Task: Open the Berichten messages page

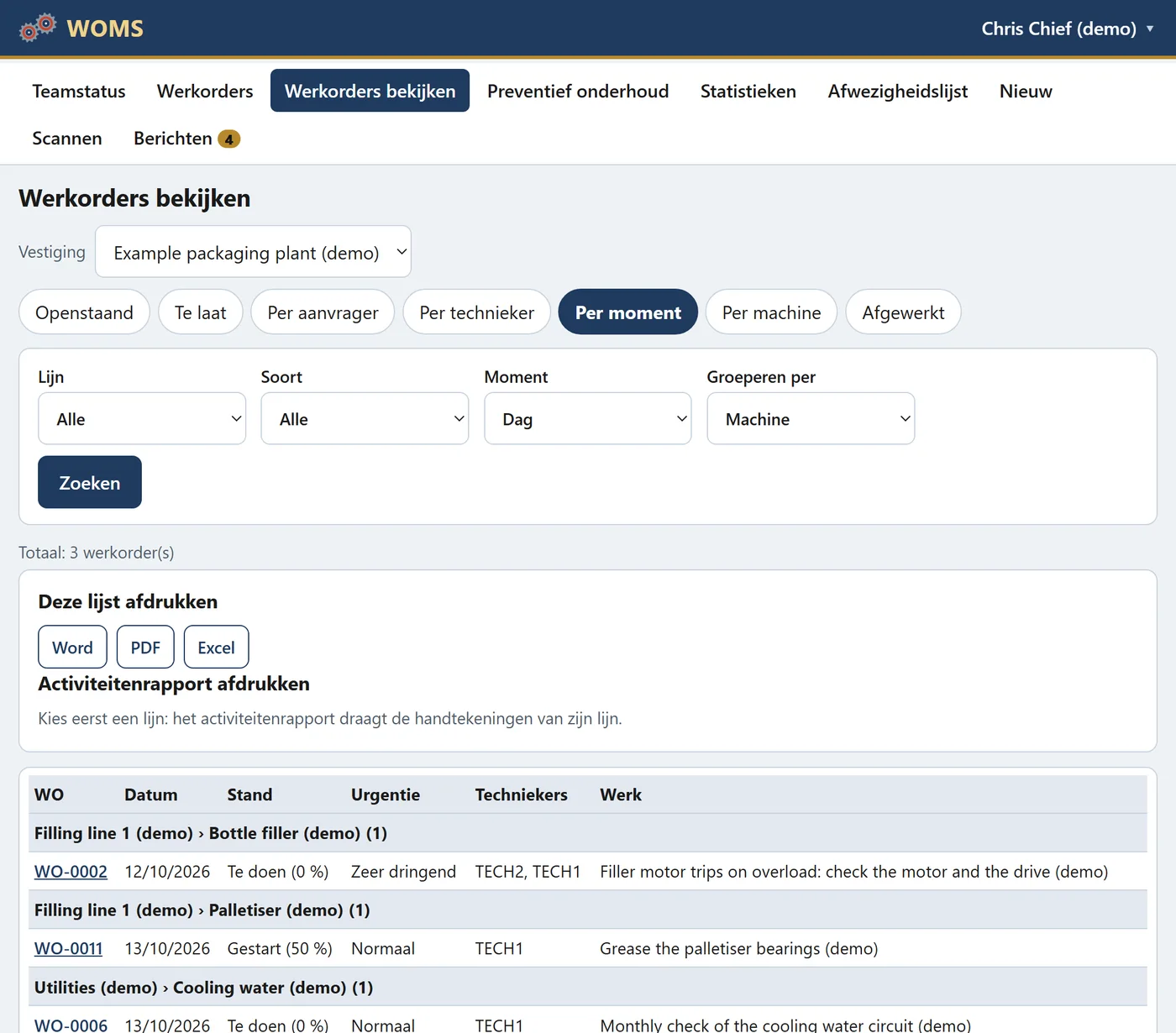Action: point(186,139)
